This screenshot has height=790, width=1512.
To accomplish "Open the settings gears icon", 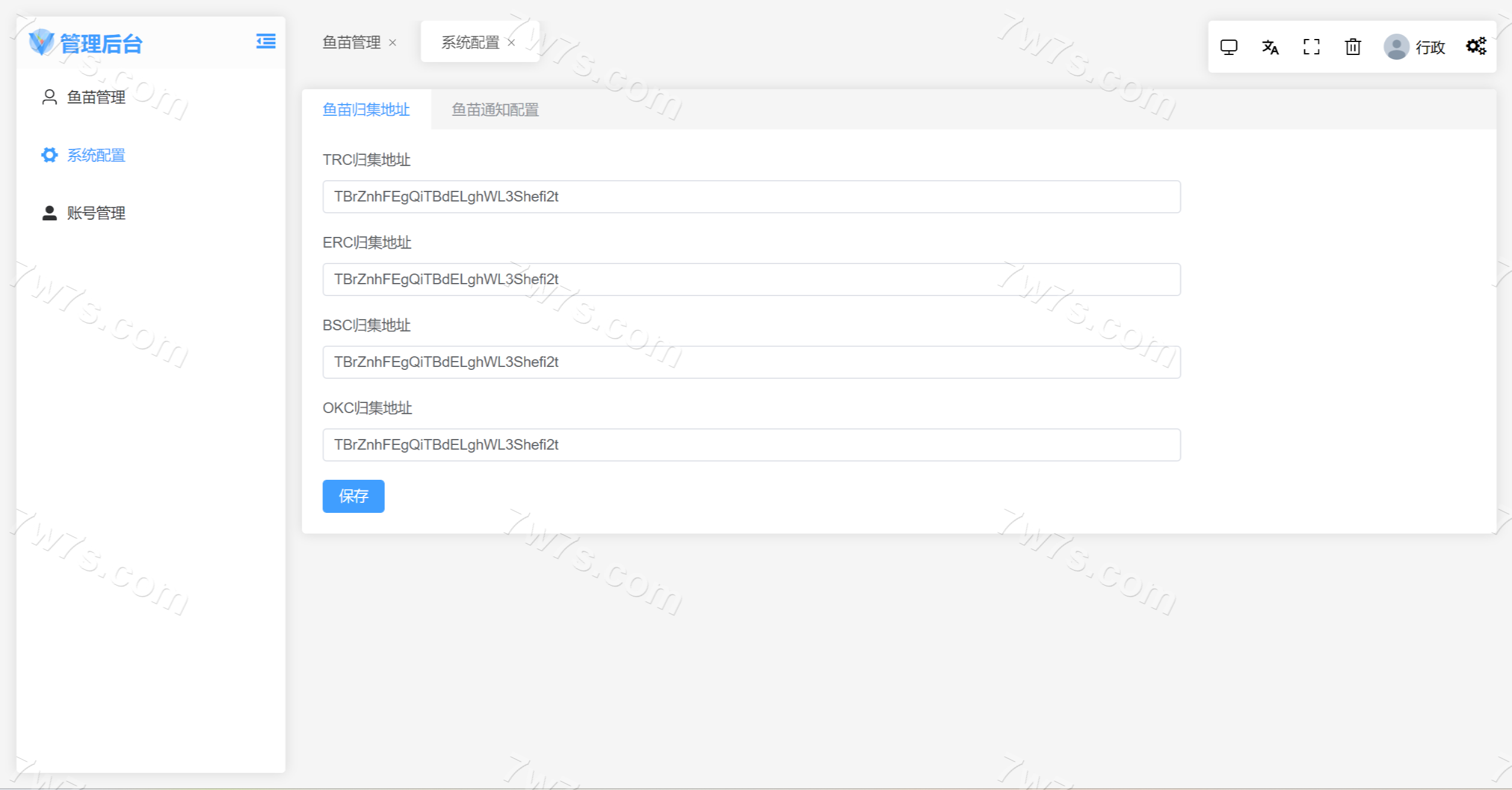I will 1475,46.
